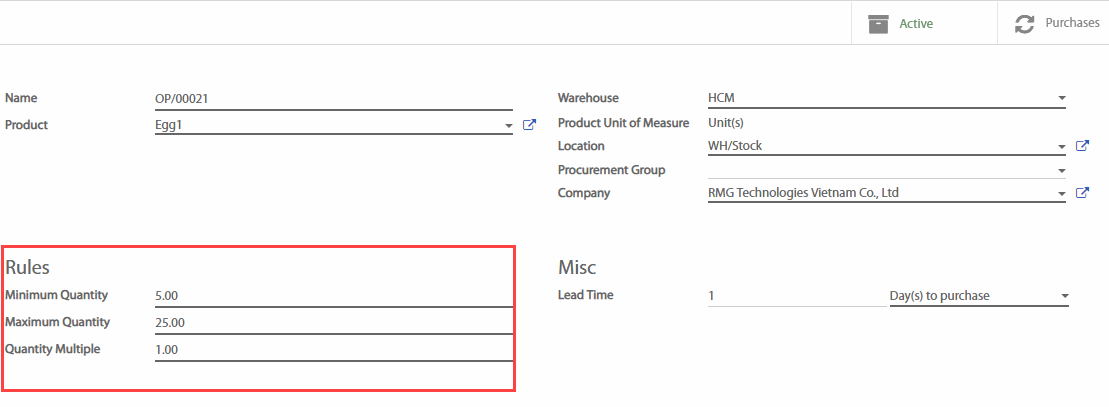The width and height of the screenshot is (1109, 407).
Task: Click the archive box icon next to Active
Action: [878, 23]
